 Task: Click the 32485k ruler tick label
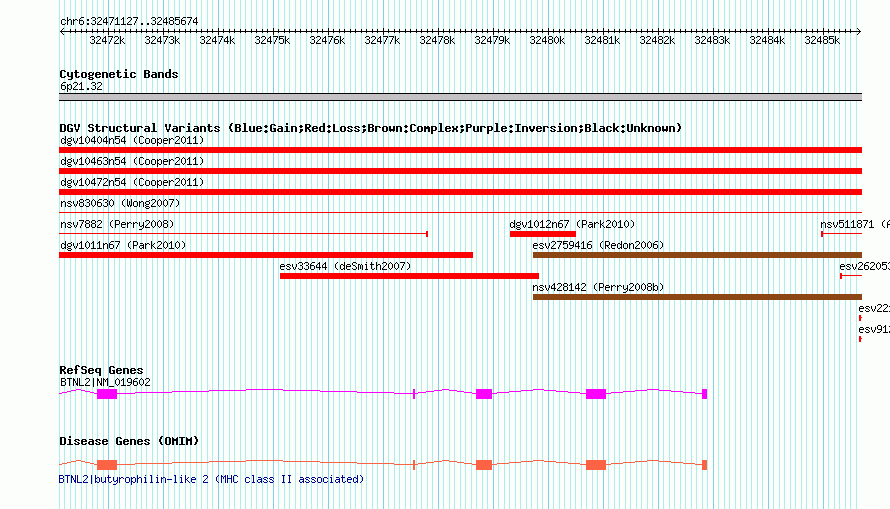[x=822, y=40]
